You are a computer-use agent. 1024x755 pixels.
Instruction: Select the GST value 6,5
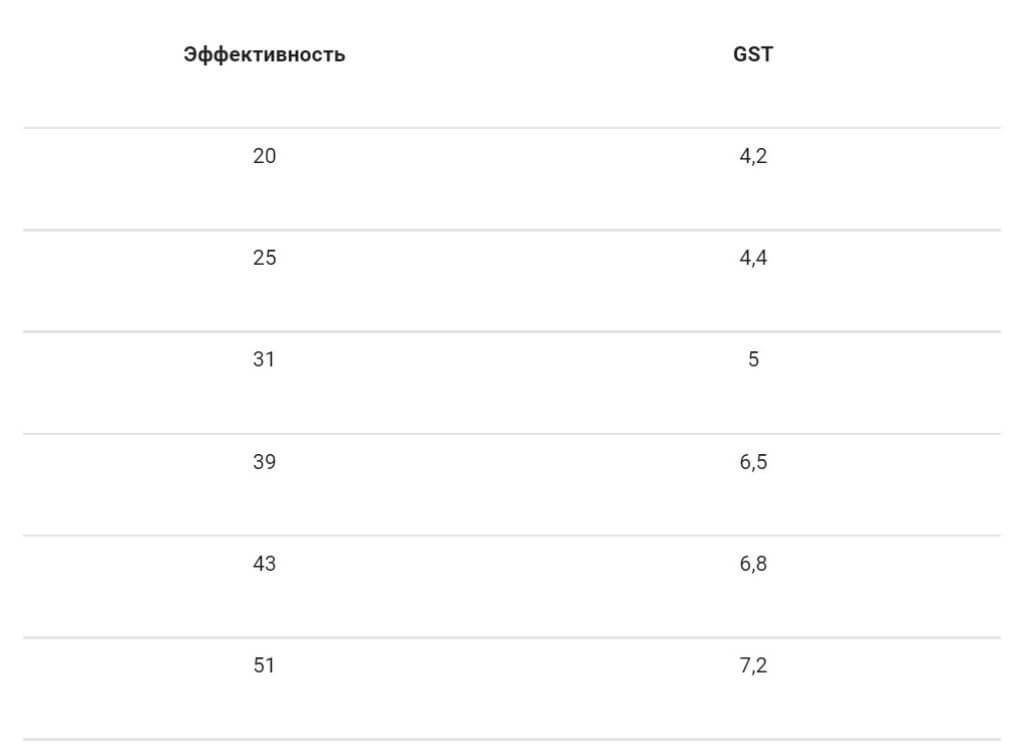point(753,462)
